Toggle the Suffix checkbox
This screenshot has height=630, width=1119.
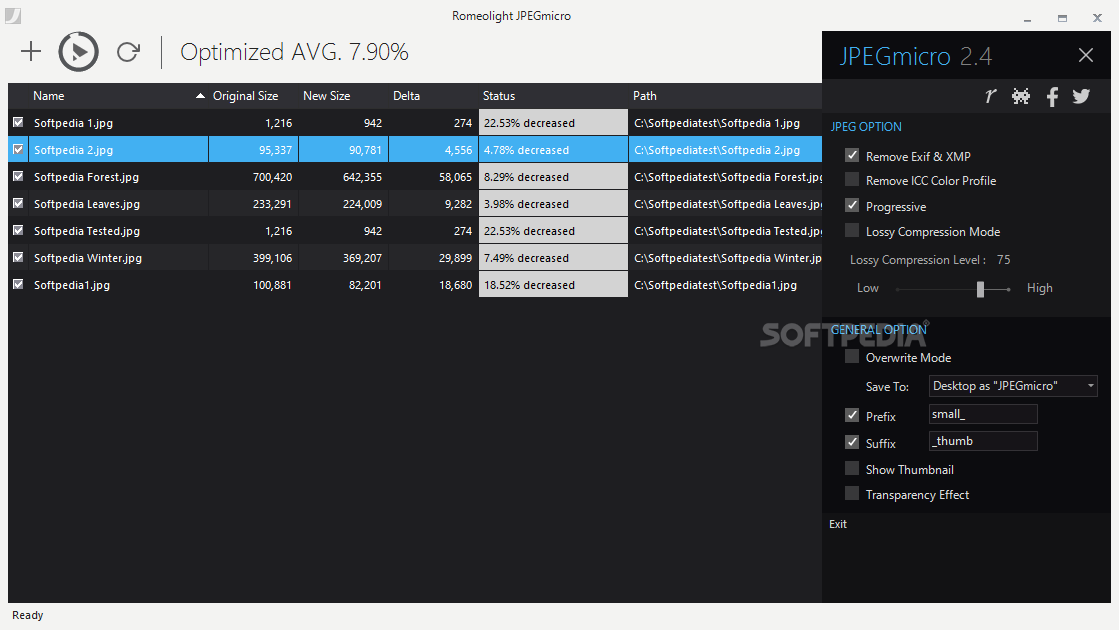click(x=852, y=442)
